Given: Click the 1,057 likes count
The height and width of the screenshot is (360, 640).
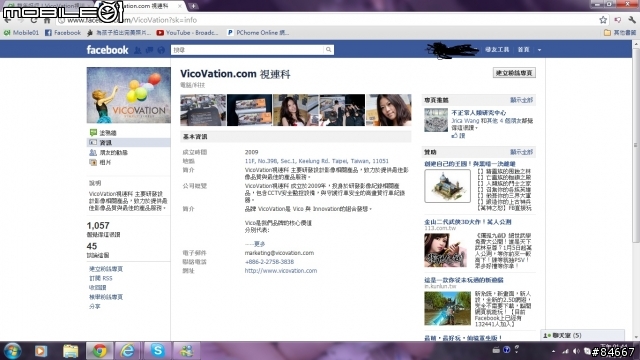Looking at the screenshot, I should [98, 225].
